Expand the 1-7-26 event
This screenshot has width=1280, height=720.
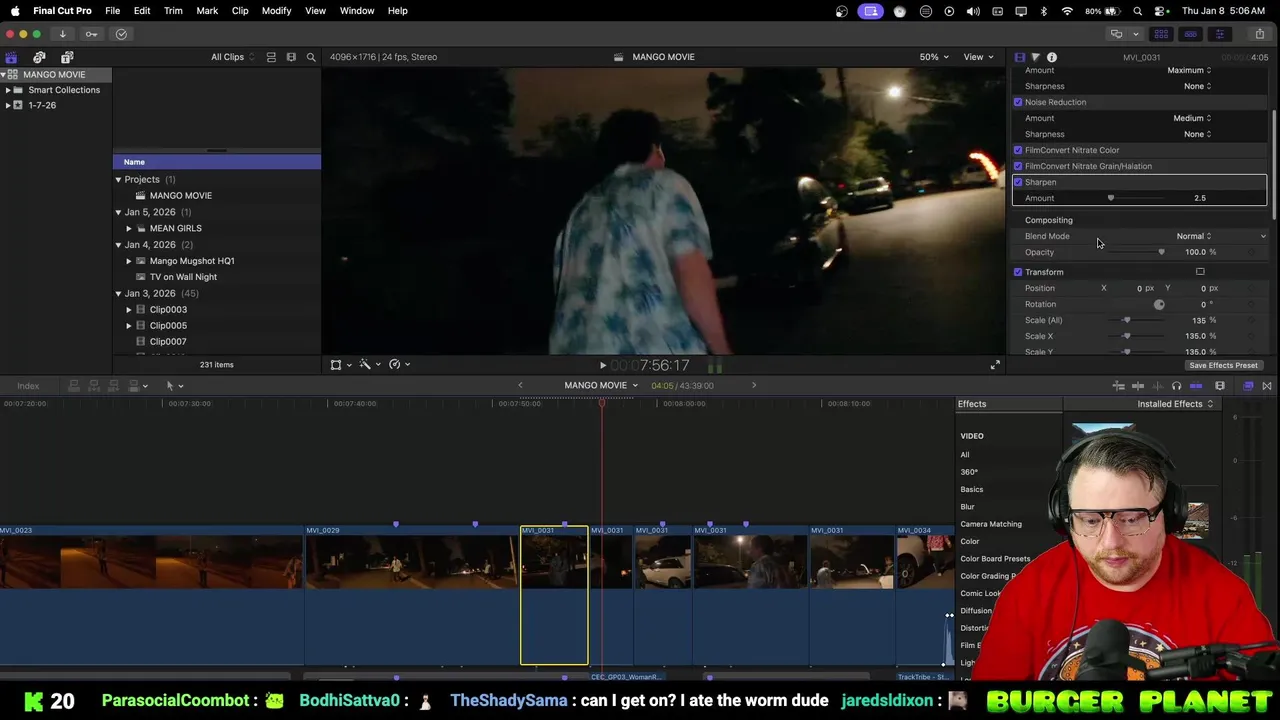[8, 105]
